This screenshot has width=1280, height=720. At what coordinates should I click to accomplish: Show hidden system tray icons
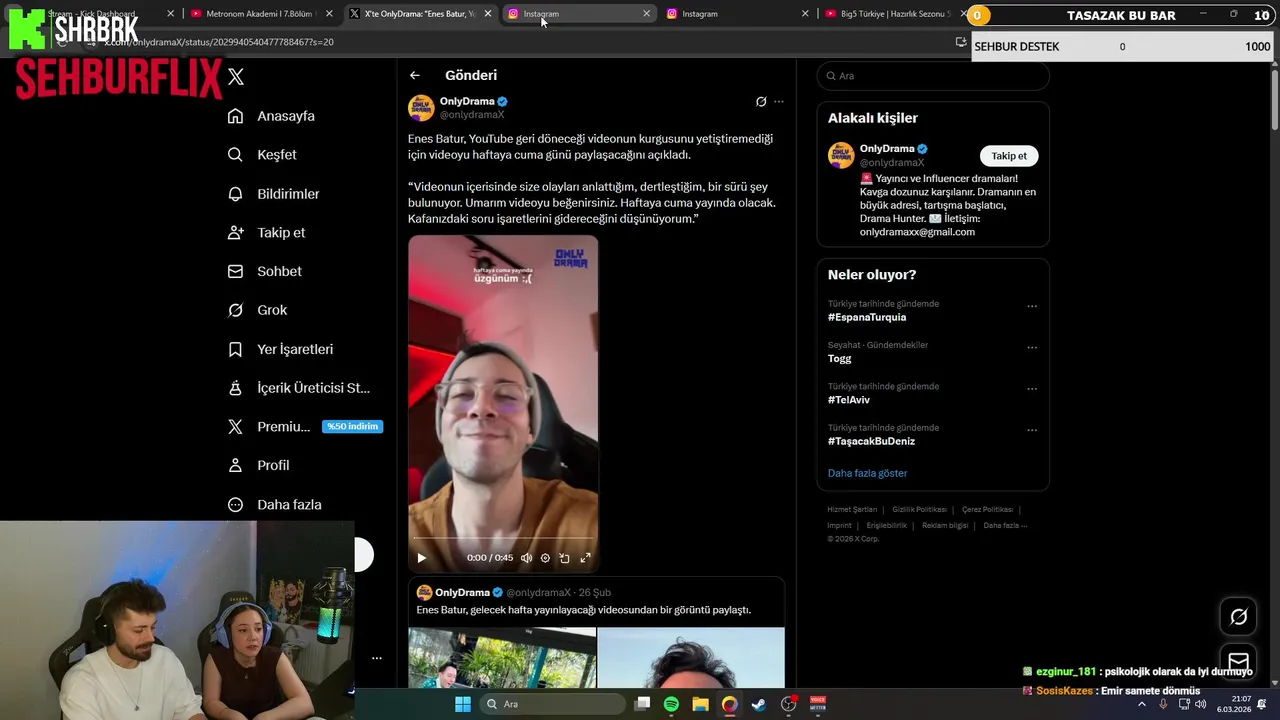pyautogui.click(x=1142, y=704)
